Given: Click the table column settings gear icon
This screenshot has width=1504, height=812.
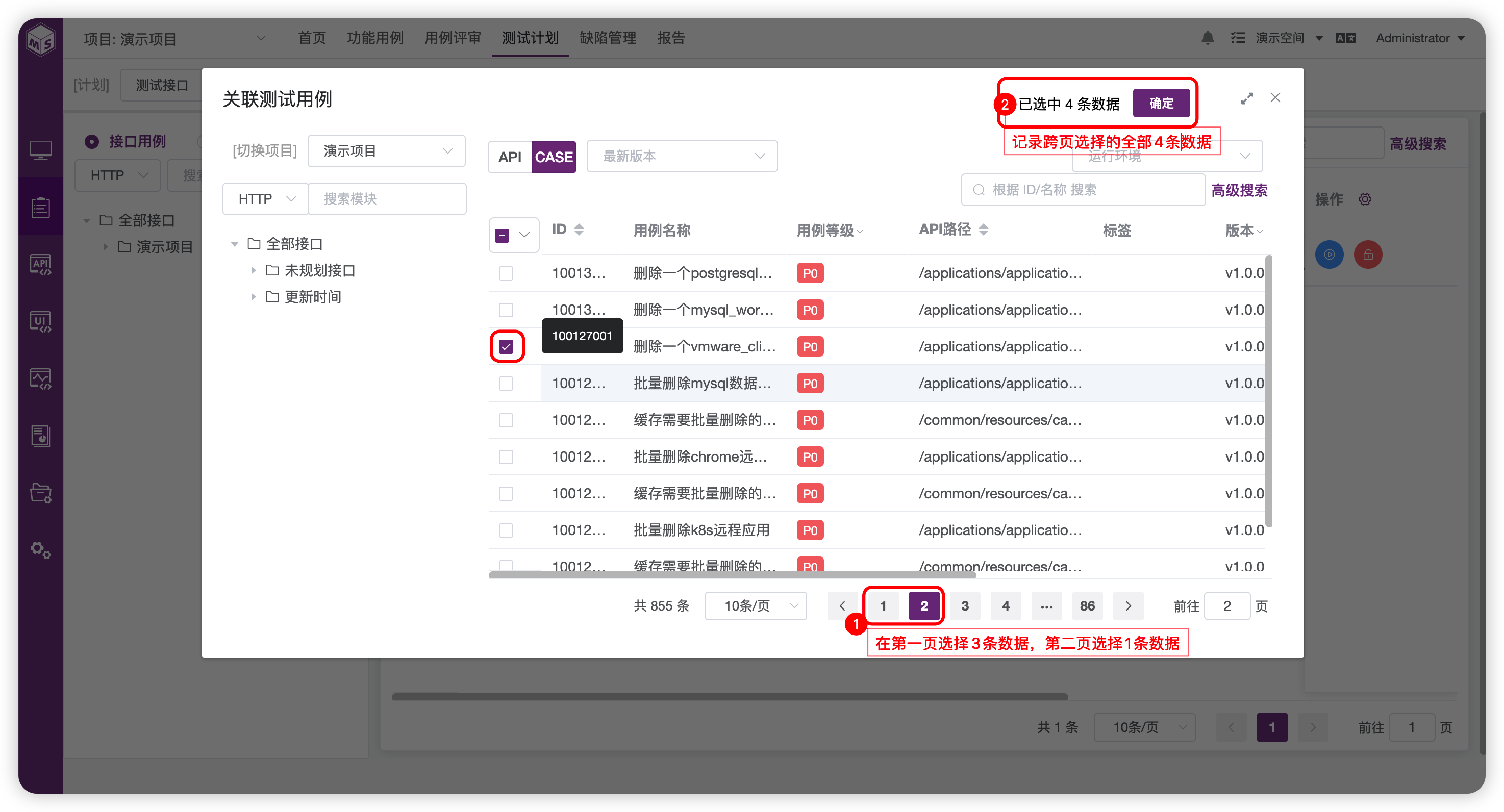Looking at the screenshot, I should [x=1364, y=199].
